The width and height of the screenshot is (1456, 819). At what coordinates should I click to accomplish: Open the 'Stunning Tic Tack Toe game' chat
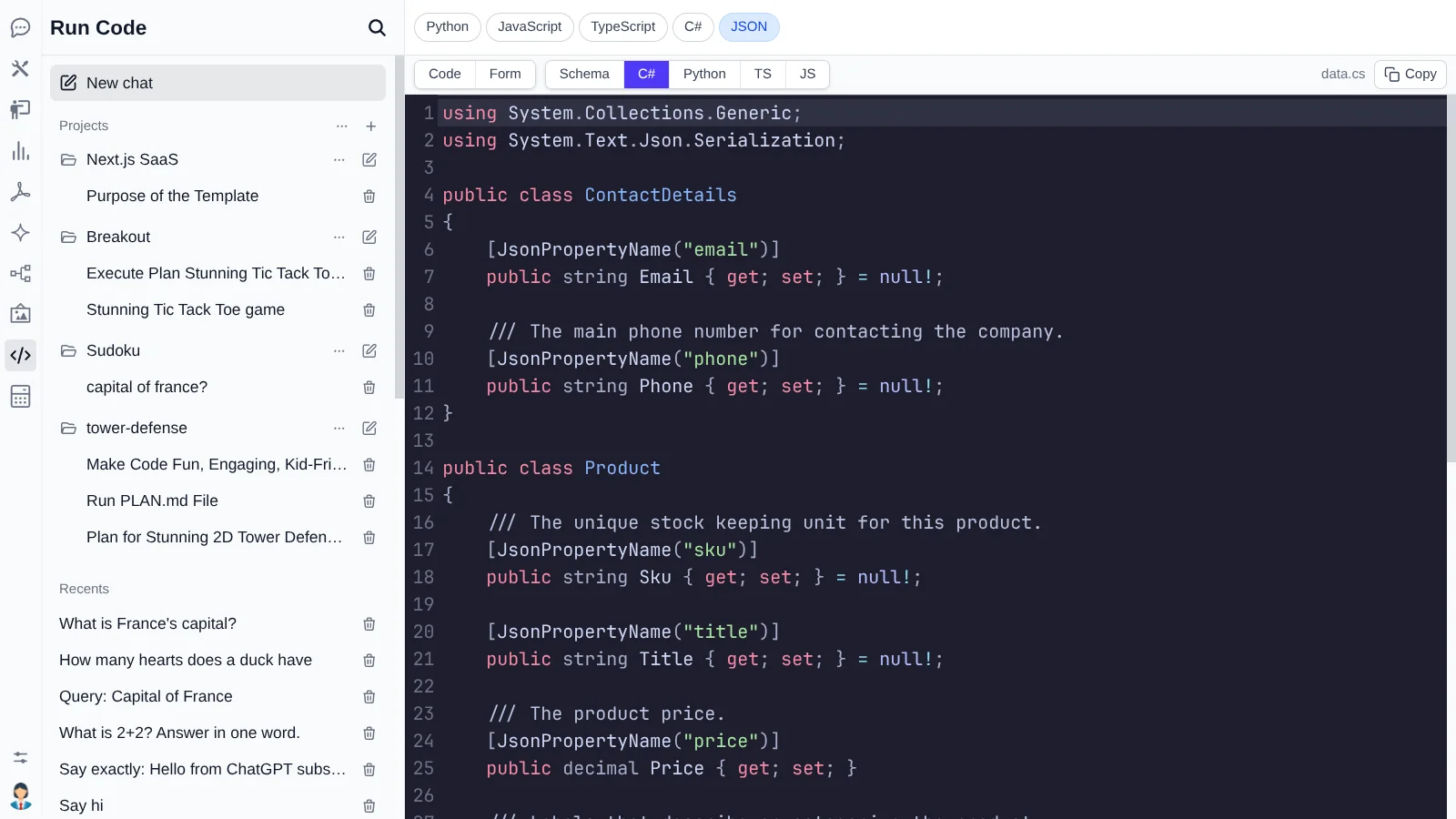tap(186, 310)
